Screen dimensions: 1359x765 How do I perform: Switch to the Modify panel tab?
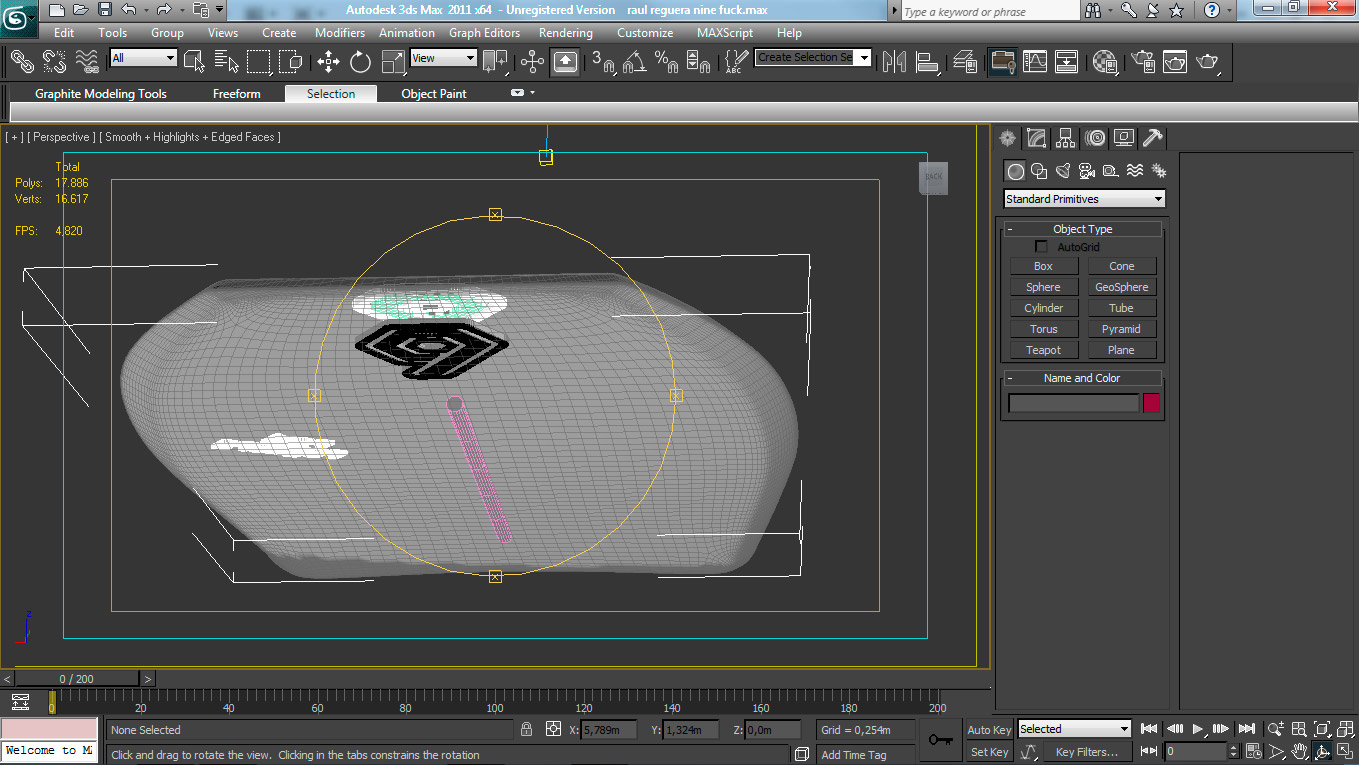pos(1037,138)
